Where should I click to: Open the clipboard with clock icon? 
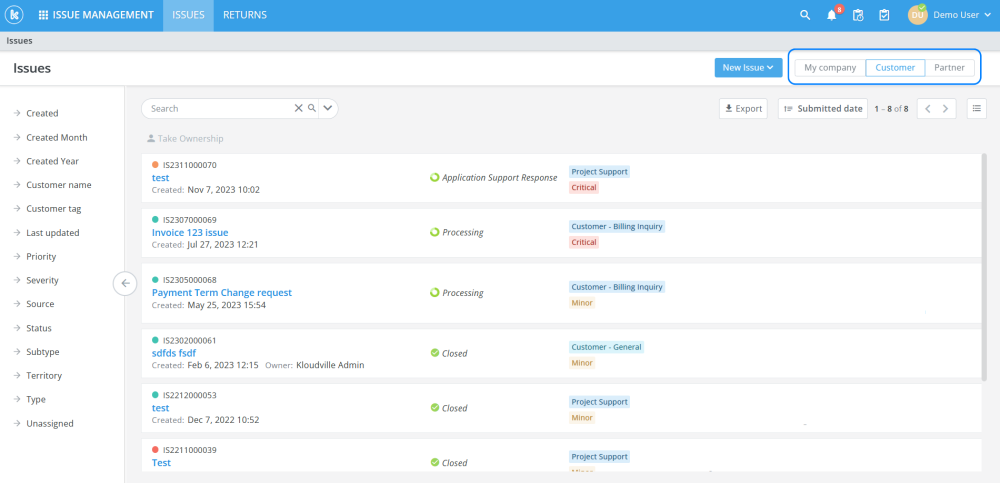pos(857,15)
